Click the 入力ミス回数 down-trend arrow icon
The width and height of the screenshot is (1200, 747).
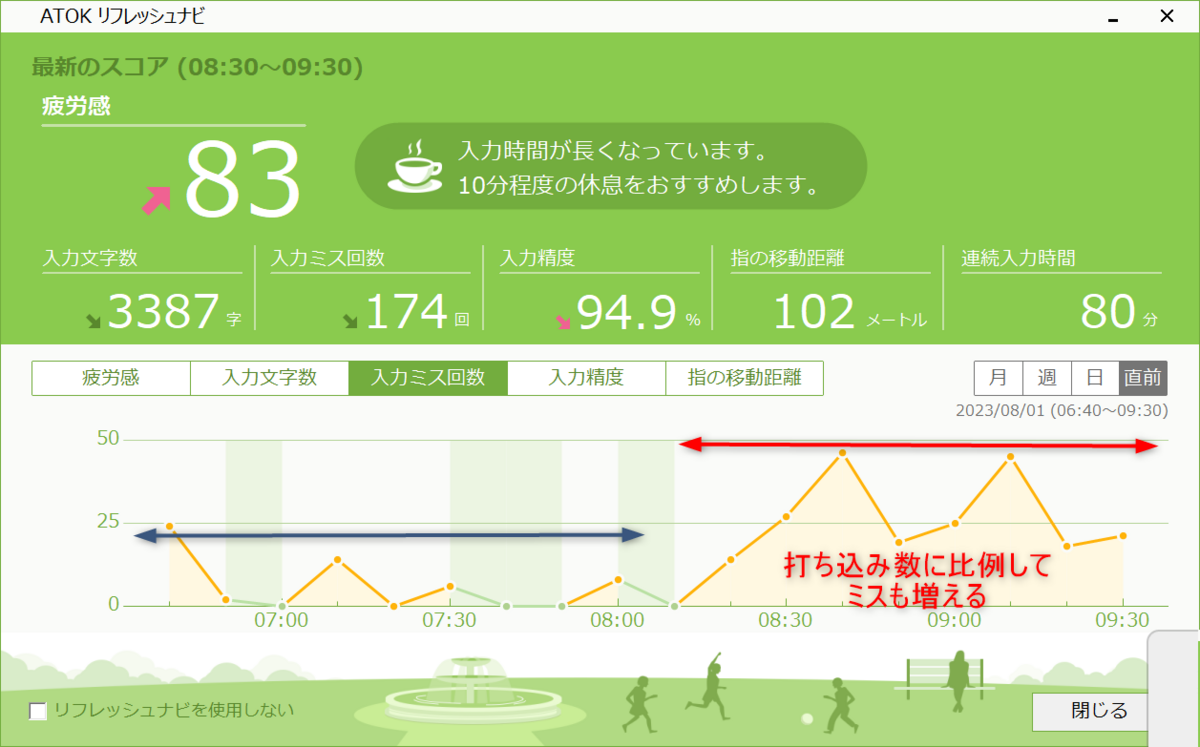tap(351, 321)
